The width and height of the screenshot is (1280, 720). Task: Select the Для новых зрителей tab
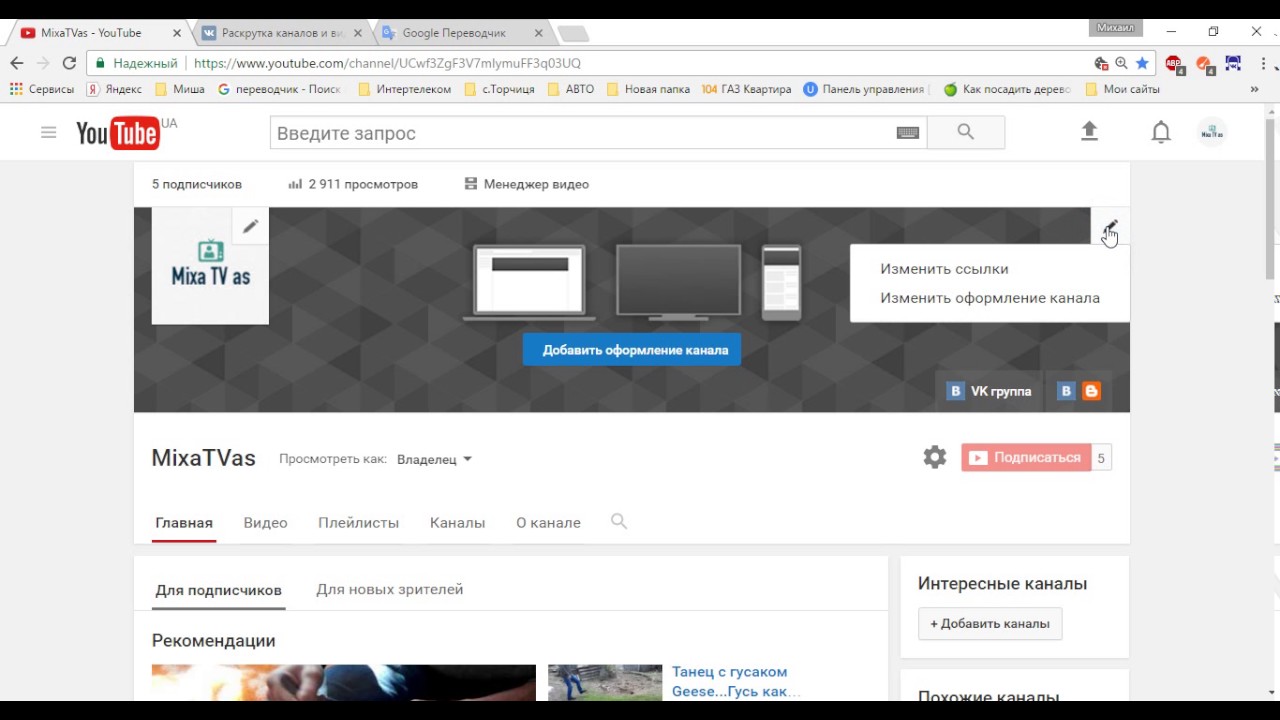pos(390,589)
